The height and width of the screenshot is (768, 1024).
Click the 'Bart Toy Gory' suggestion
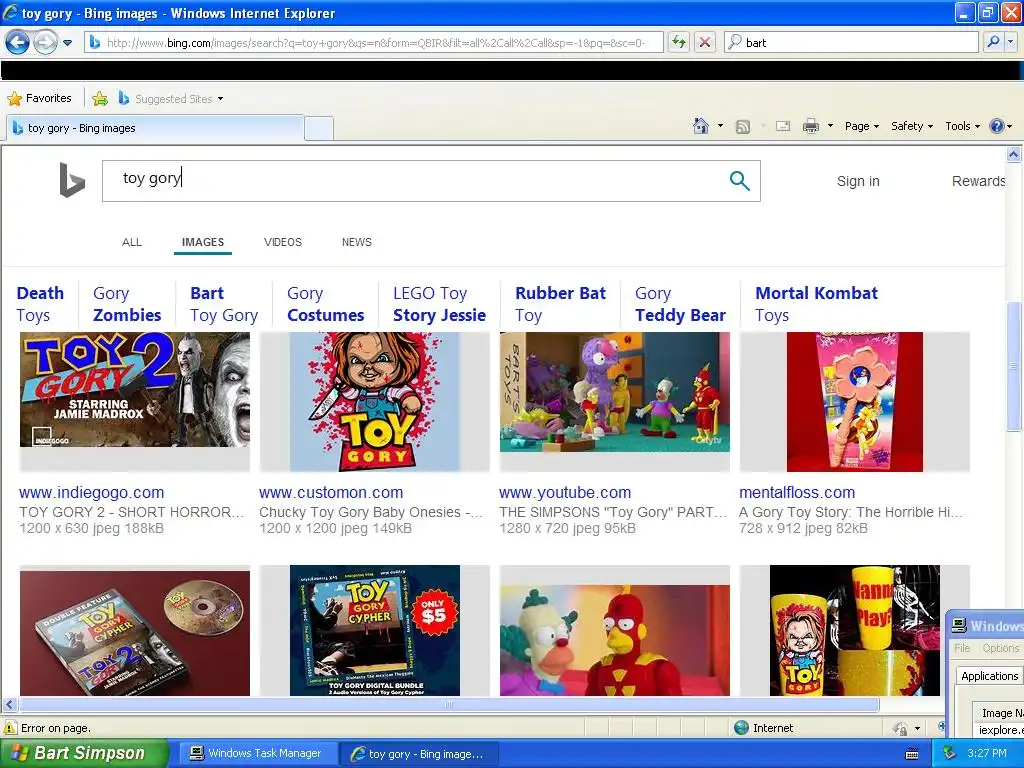click(224, 304)
